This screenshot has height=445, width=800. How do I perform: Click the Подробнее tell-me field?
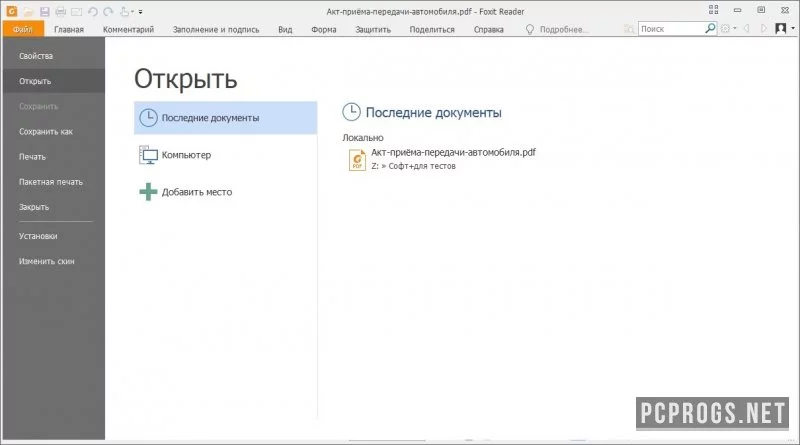(563, 30)
